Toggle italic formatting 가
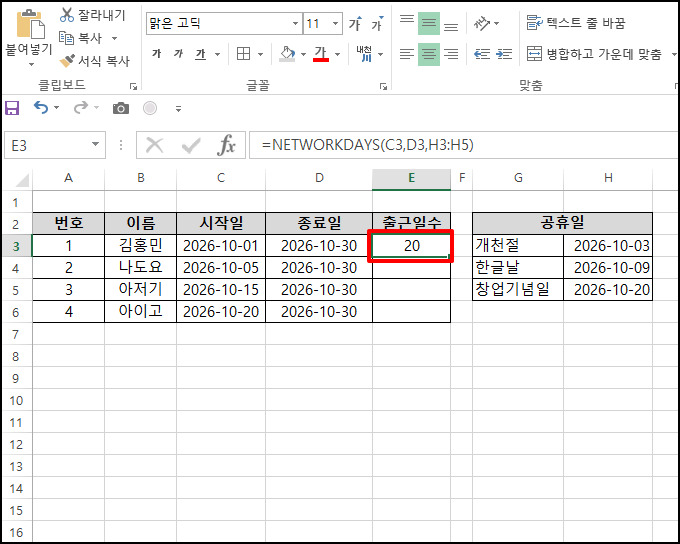The width and height of the screenshot is (680, 544). click(178, 54)
